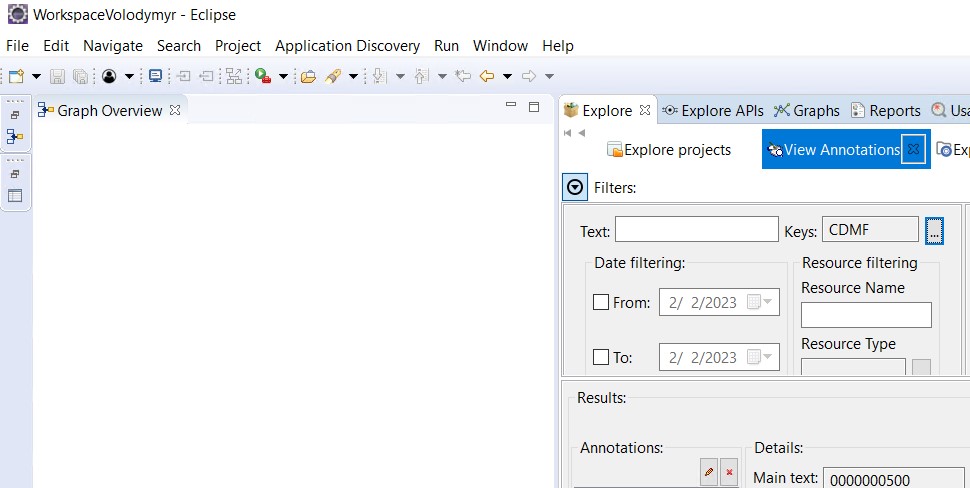Click the pencil edit annotation icon
The height and width of the screenshot is (488, 970).
[x=709, y=472]
